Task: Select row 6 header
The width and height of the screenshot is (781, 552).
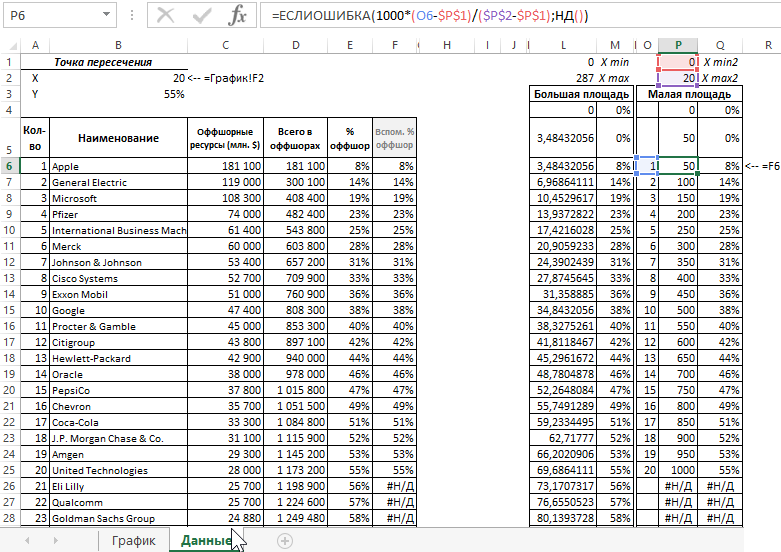Action: [x=9, y=166]
